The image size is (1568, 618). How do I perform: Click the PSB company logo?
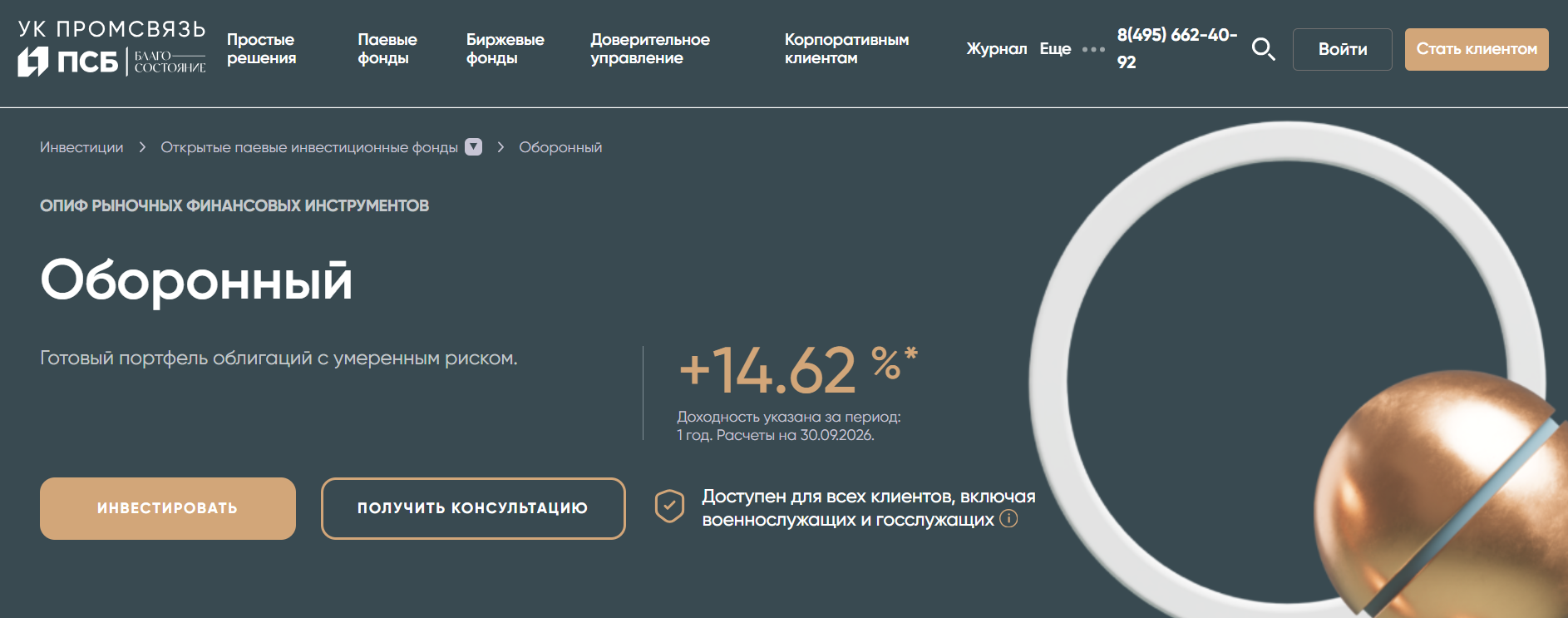click(x=111, y=62)
